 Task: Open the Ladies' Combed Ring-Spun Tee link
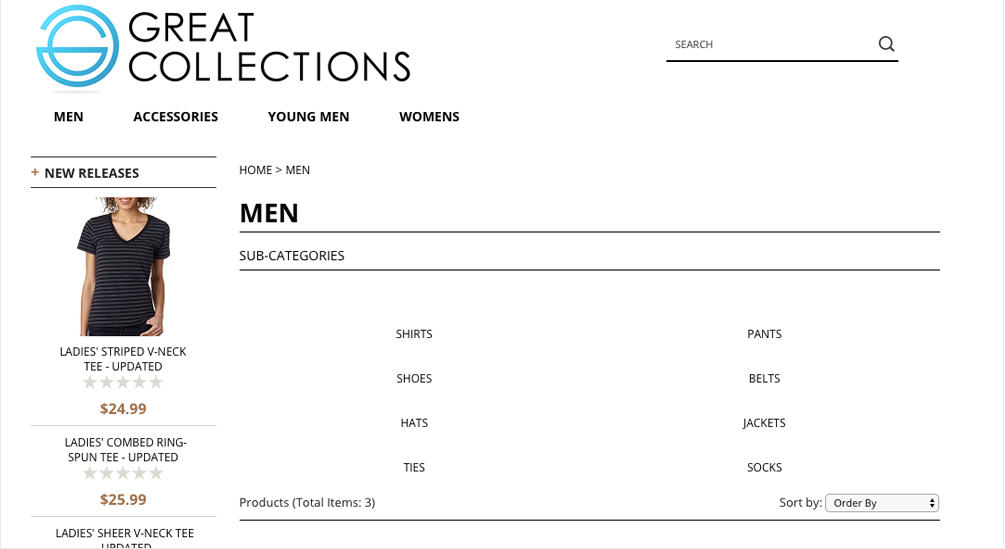125,450
